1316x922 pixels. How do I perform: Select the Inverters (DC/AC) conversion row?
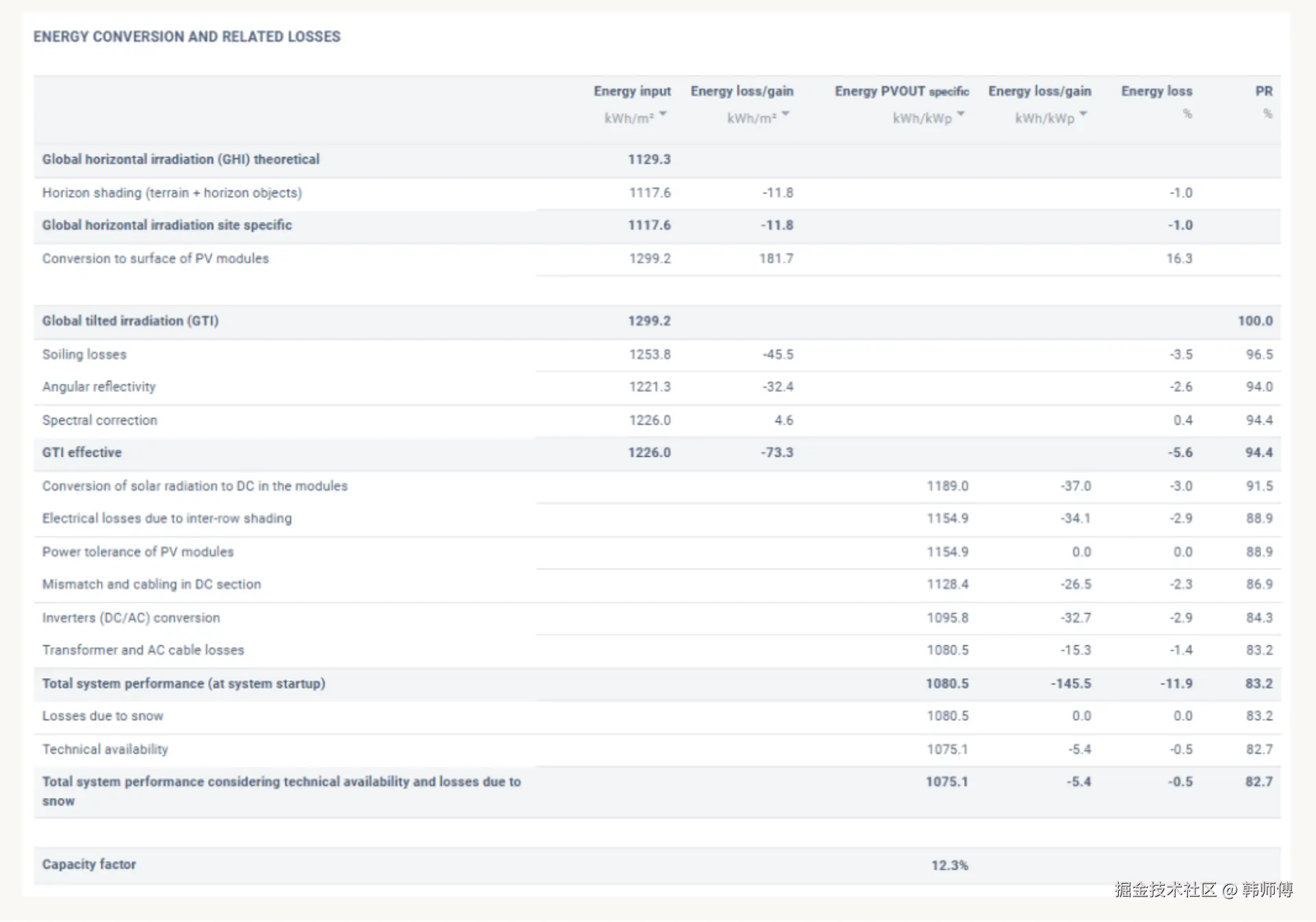pos(131,617)
